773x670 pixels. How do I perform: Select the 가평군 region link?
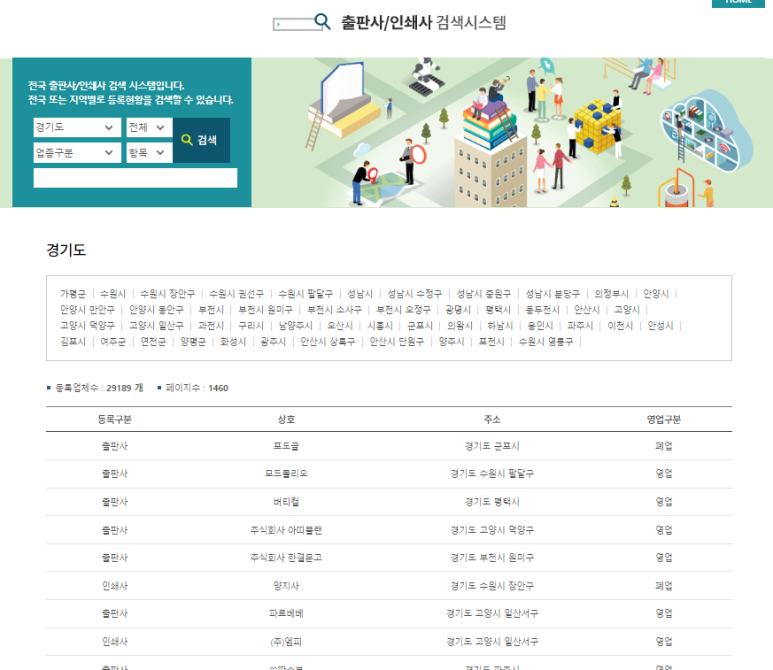[x=73, y=294]
